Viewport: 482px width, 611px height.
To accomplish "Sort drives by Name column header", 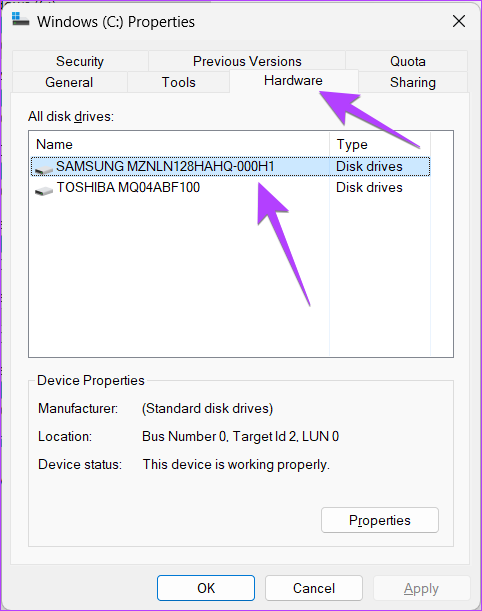I will click(179, 144).
